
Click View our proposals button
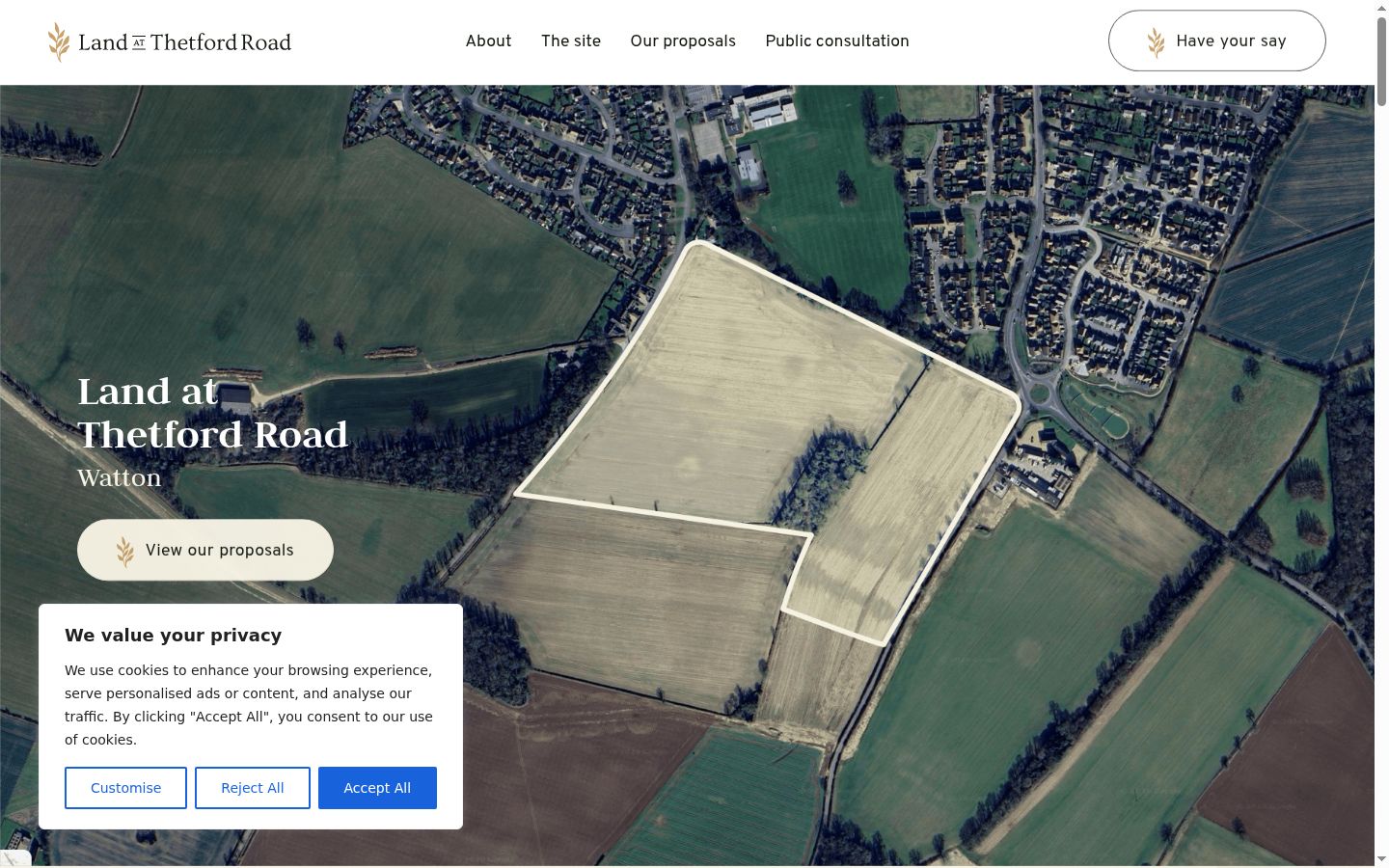(x=205, y=550)
